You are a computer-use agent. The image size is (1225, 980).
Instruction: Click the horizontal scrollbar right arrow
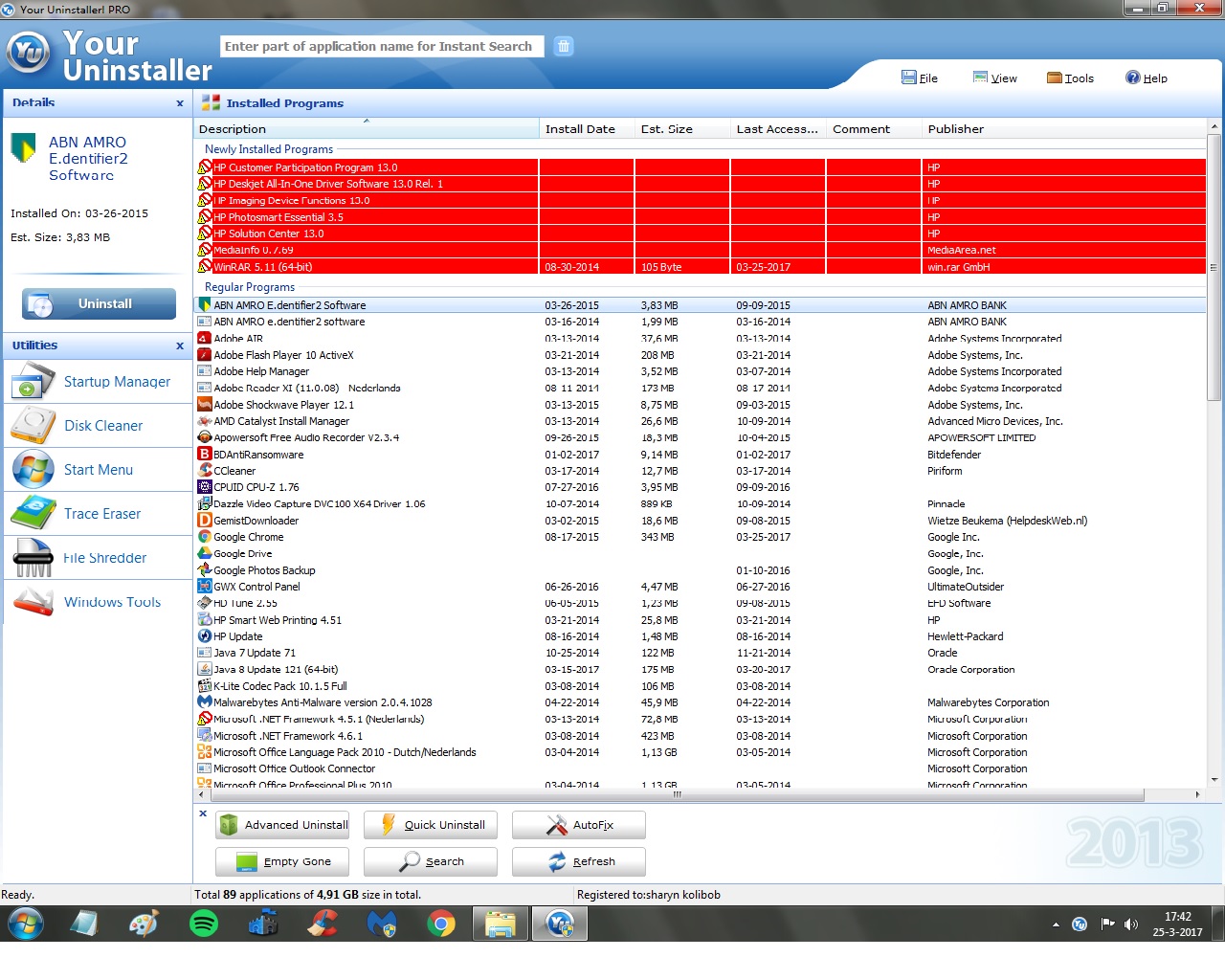tap(1197, 794)
